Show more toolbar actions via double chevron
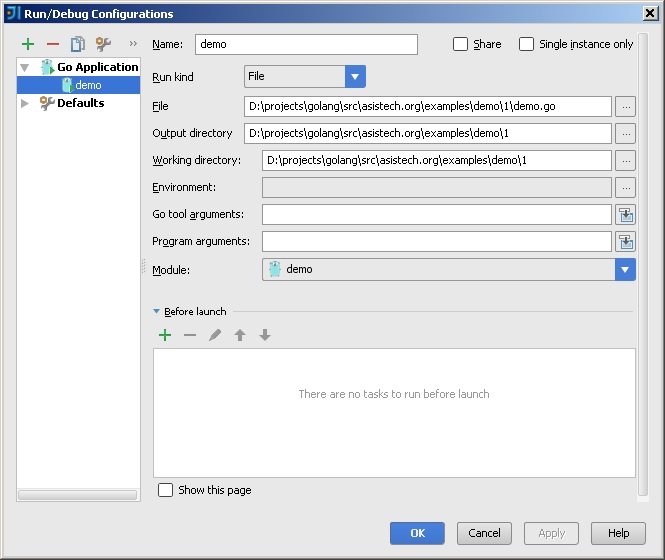Screen dimensions: 665x560 (x=133, y=44)
